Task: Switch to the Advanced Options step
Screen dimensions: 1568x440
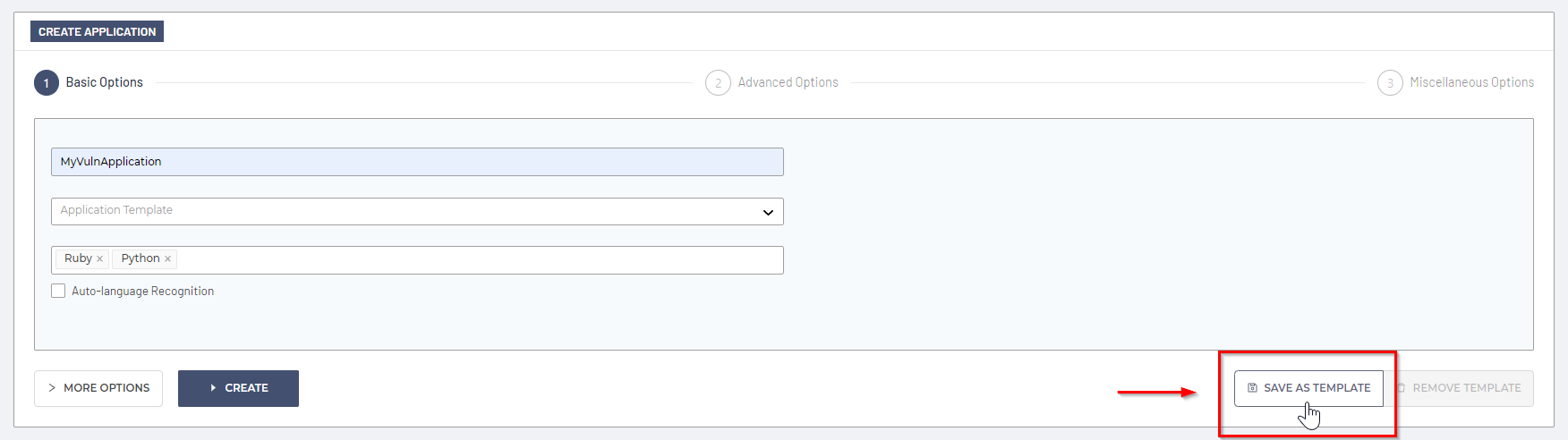Action: pos(788,82)
